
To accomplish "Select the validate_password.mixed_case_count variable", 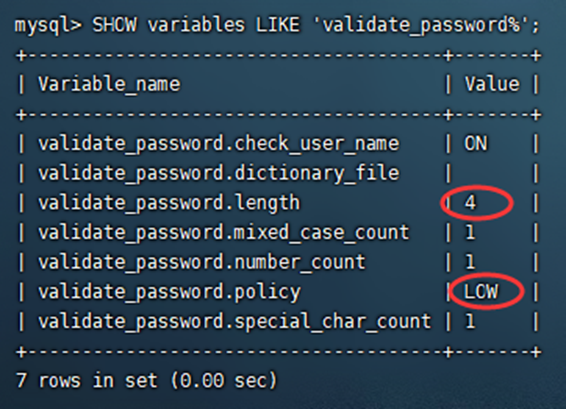I will pos(224,232).
